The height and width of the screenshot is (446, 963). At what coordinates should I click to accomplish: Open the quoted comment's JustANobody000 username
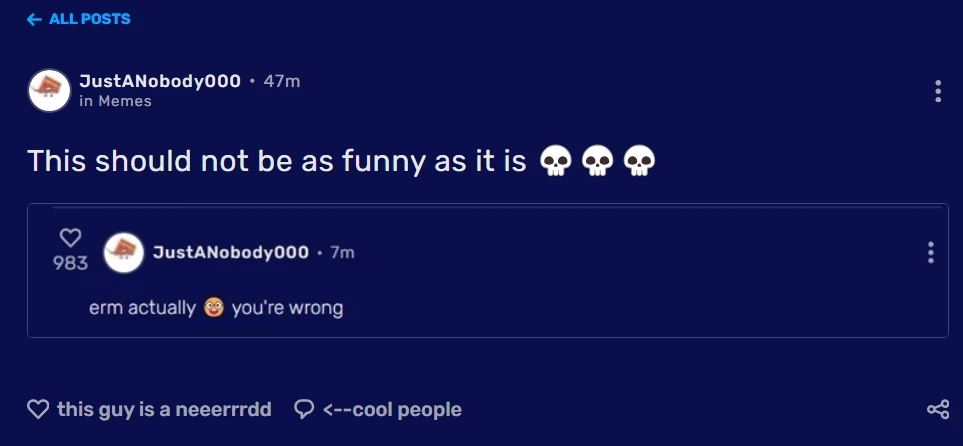coord(230,252)
